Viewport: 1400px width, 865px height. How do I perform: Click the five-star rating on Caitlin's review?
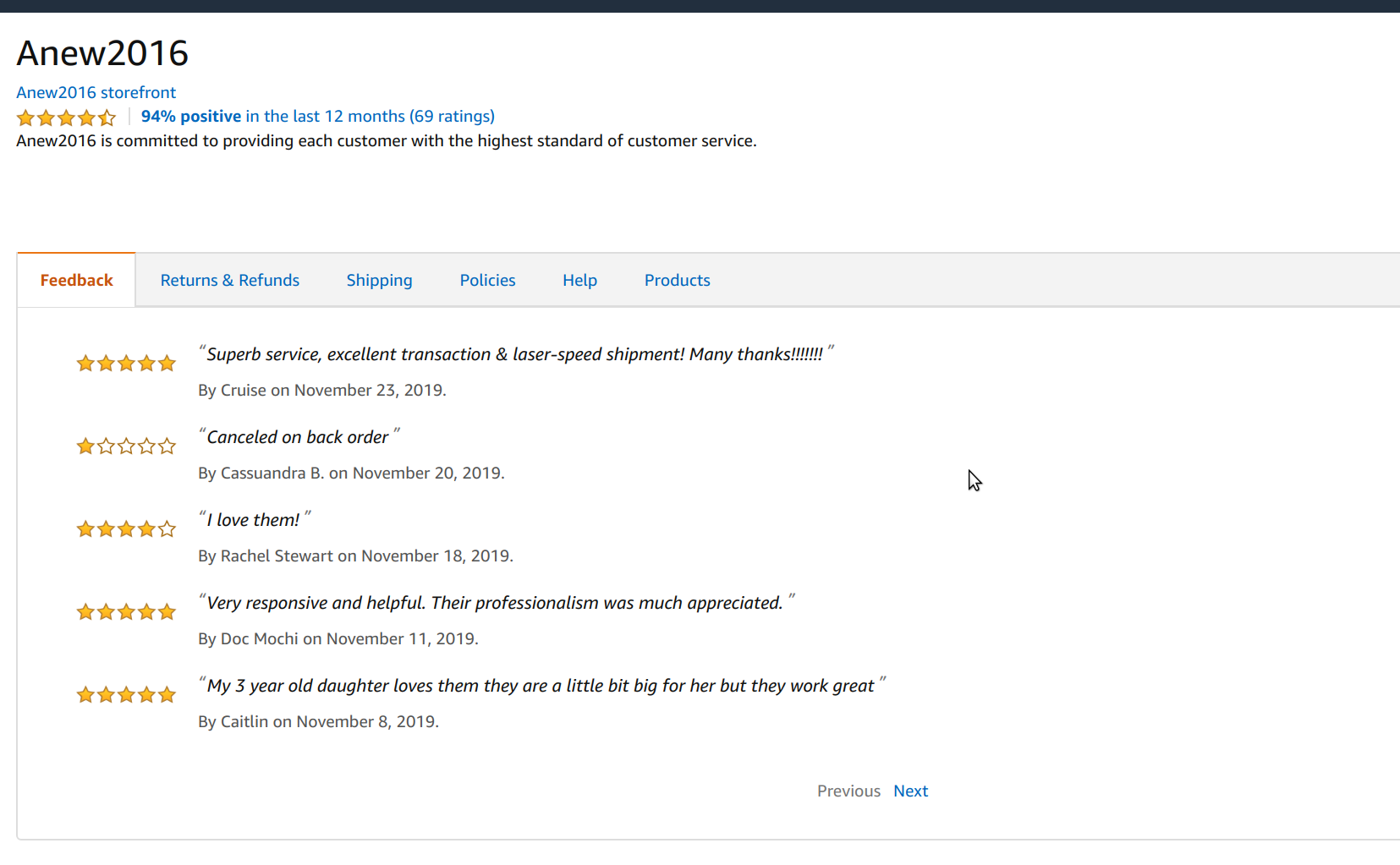pos(126,695)
